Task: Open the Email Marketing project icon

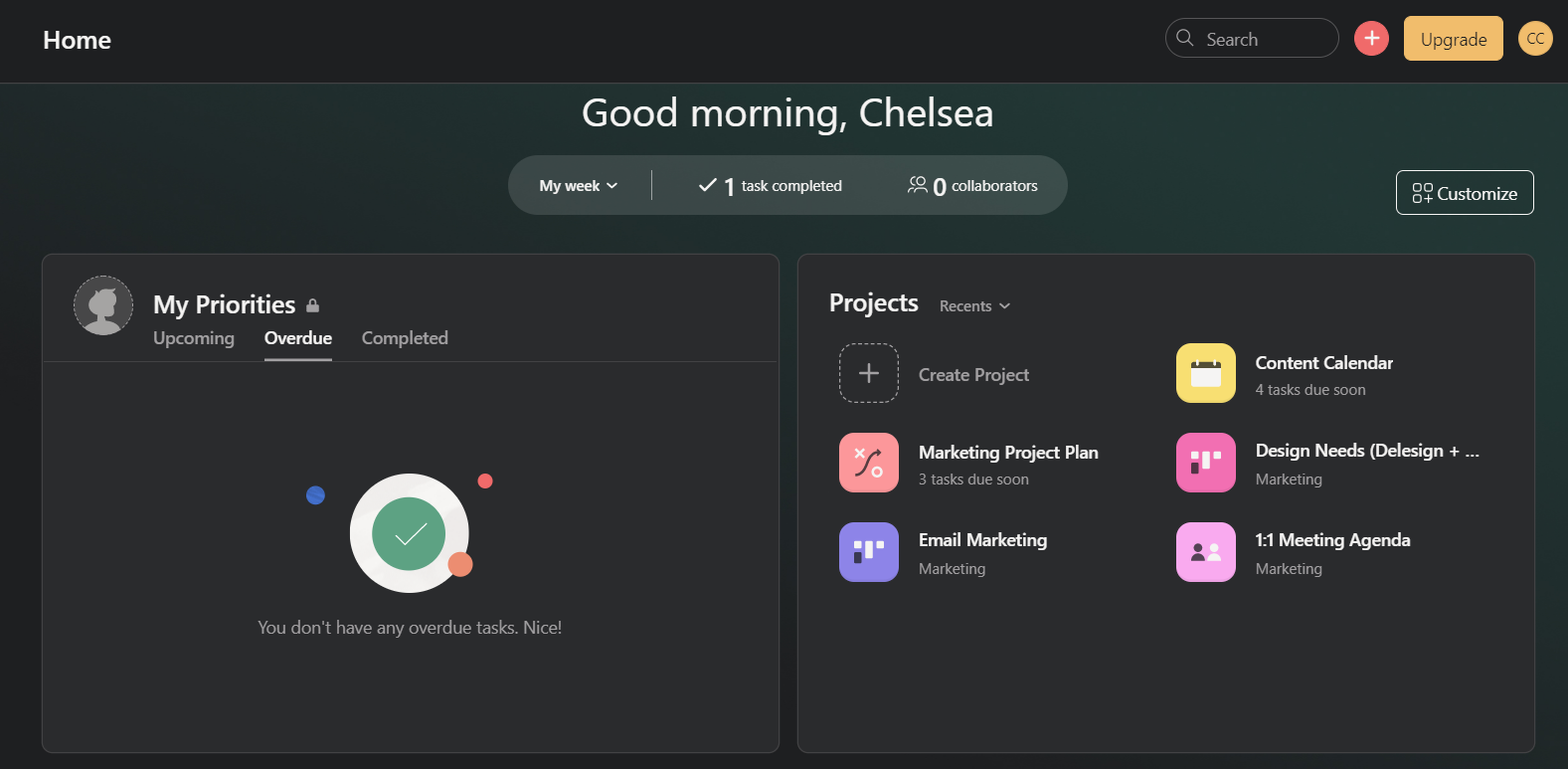Action: [868, 552]
